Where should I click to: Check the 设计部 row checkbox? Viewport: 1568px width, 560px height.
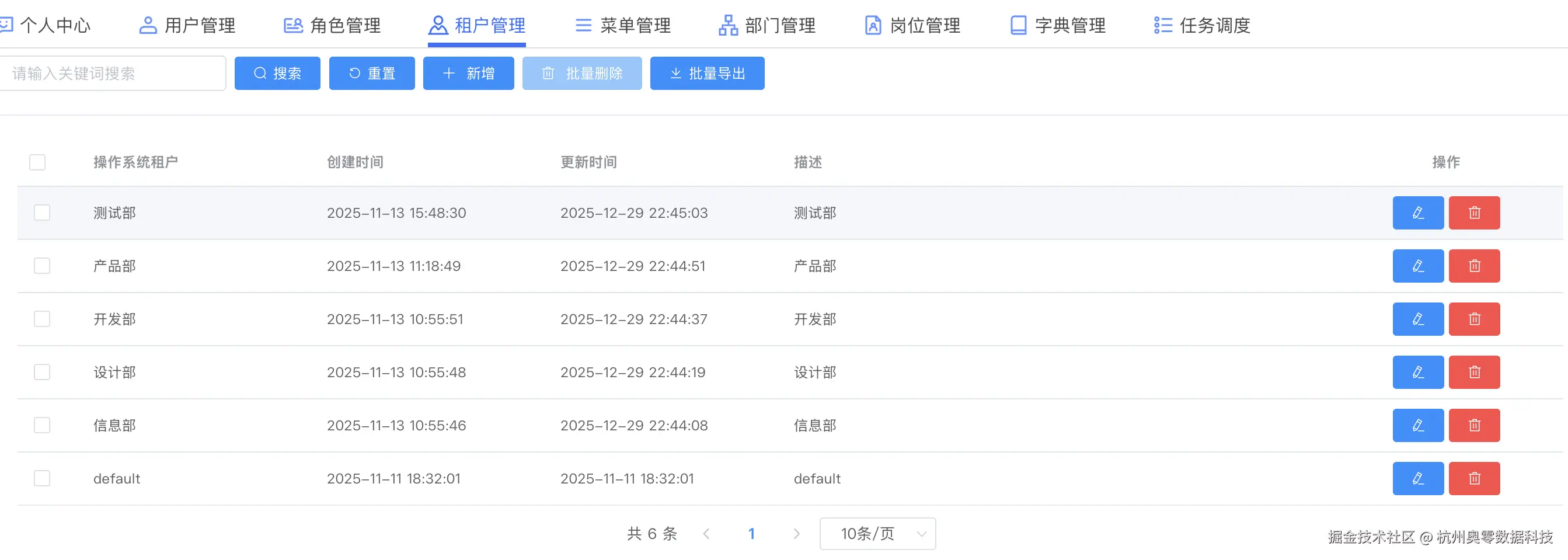click(x=42, y=372)
